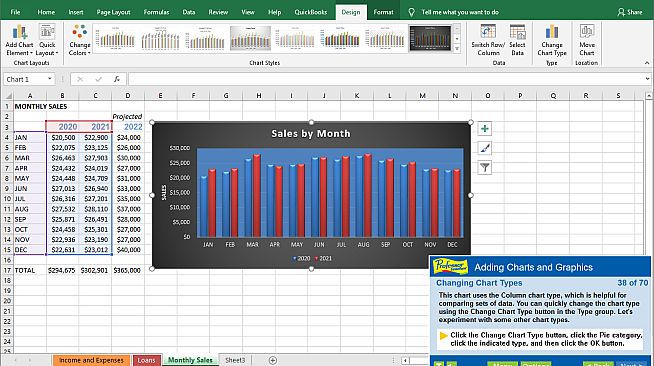Click the Chart Filters funnel button
Screen dimensions: 654x366
[x=485, y=168]
